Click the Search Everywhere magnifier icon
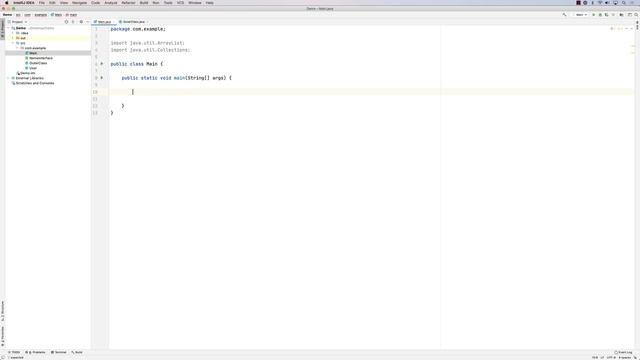This screenshot has width=640, height=360. point(636,15)
